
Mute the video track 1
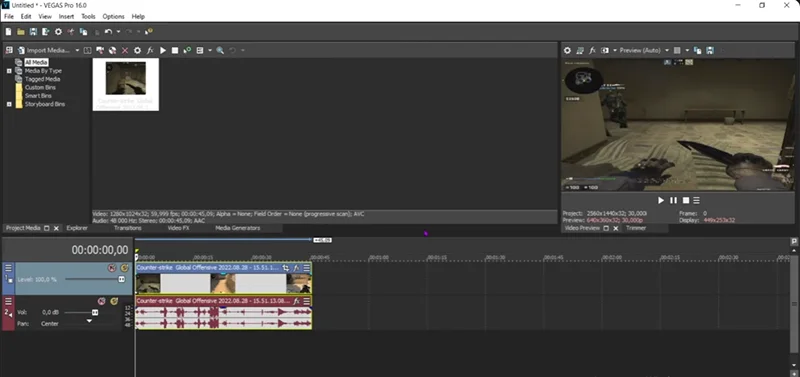point(112,268)
